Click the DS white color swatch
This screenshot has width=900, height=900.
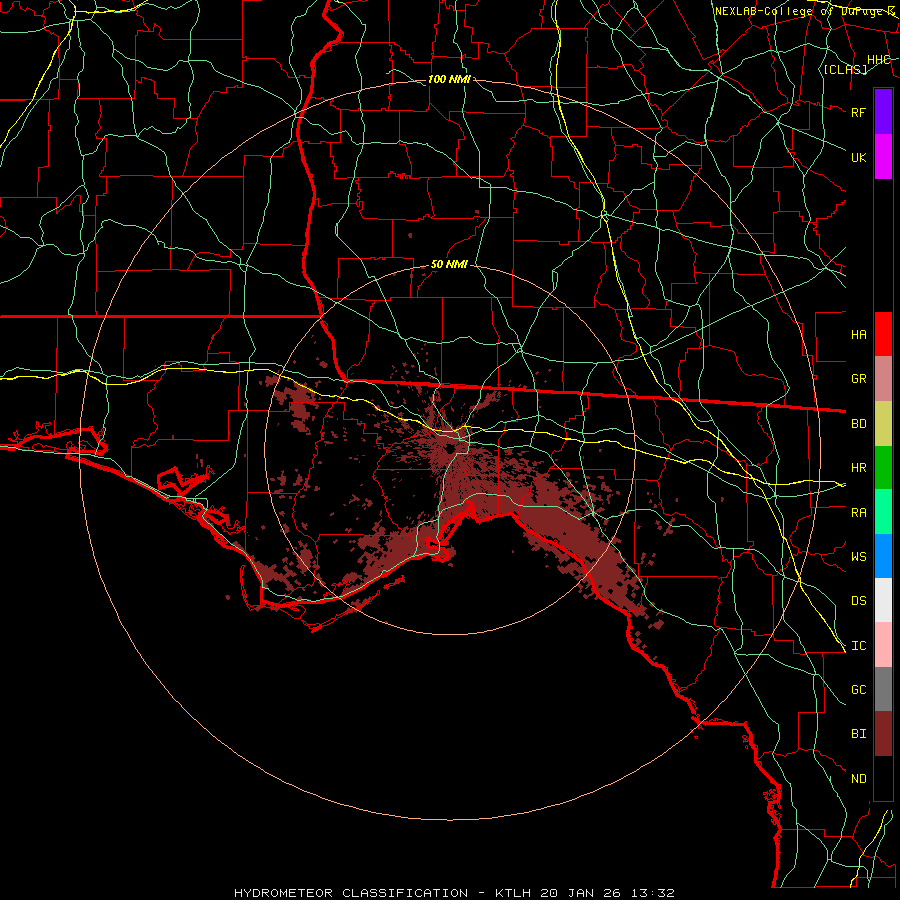pyautogui.click(x=883, y=600)
